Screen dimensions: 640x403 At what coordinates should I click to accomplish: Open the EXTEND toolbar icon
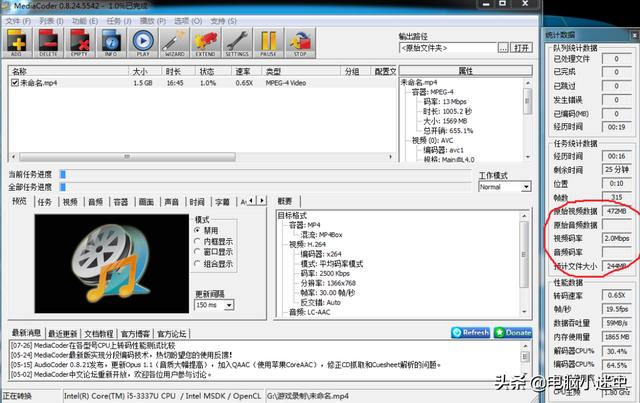click(x=206, y=42)
